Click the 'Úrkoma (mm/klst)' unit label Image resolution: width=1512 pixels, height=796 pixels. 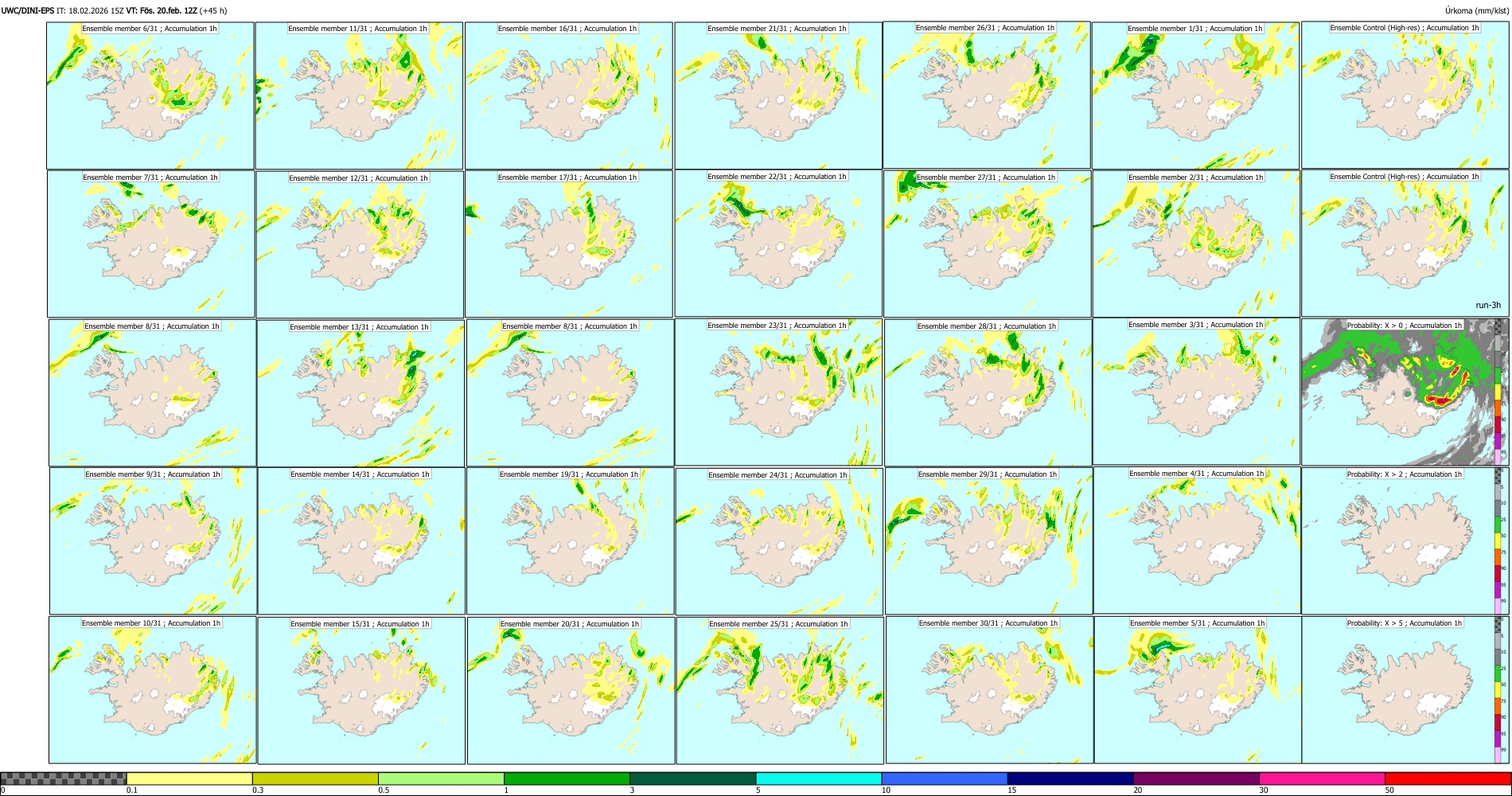pyautogui.click(x=1477, y=10)
